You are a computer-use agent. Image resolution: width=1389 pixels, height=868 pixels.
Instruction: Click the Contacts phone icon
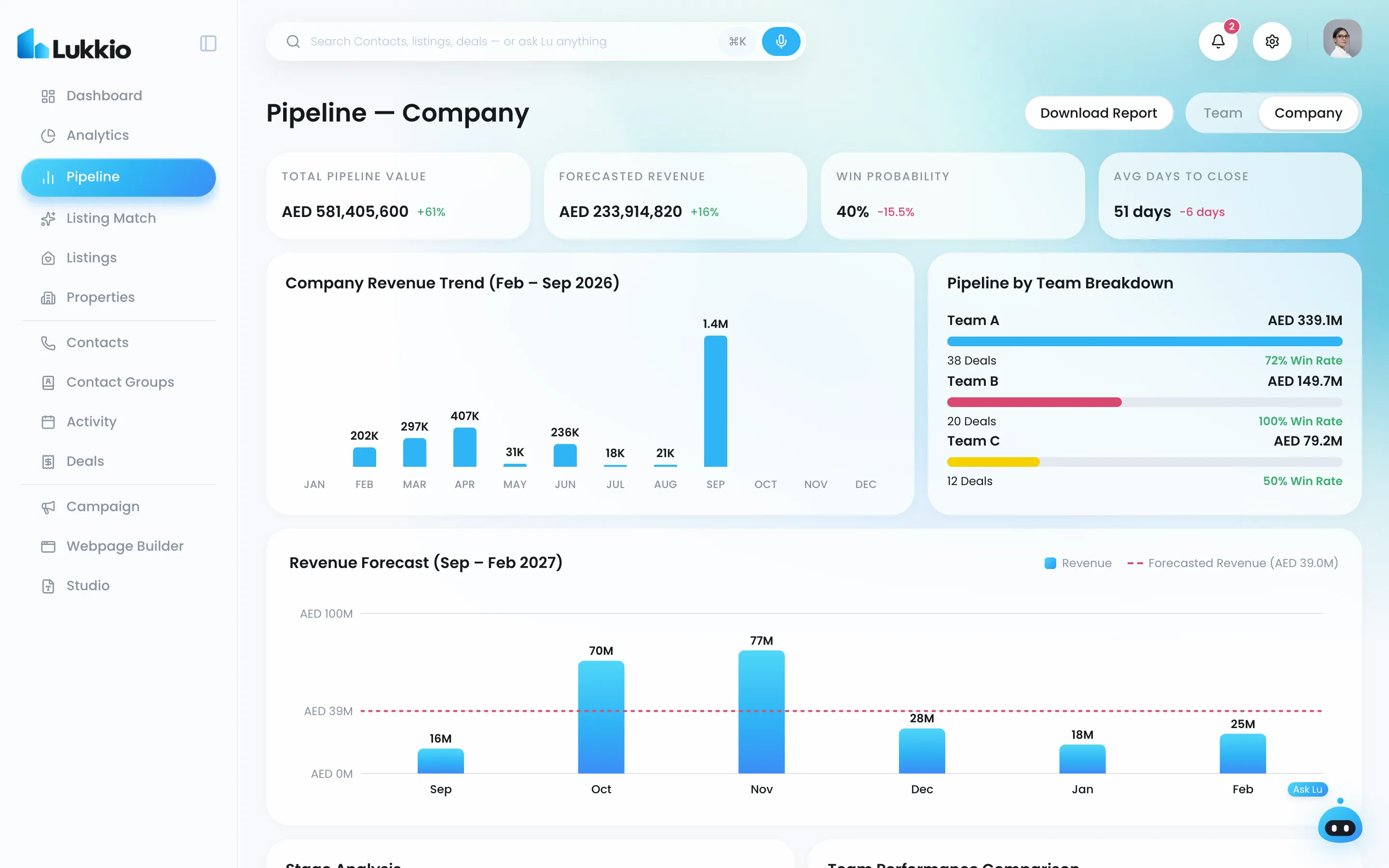pyautogui.click(x=48, y=343)
